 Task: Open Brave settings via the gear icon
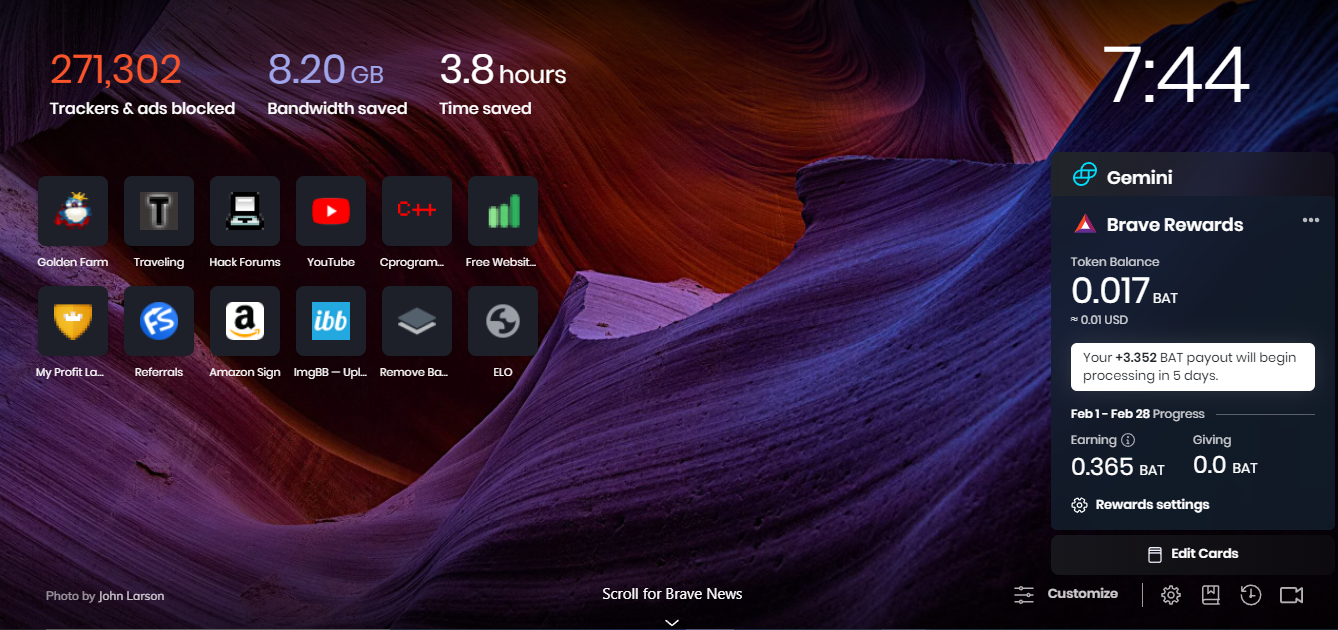pos(1171,595)
